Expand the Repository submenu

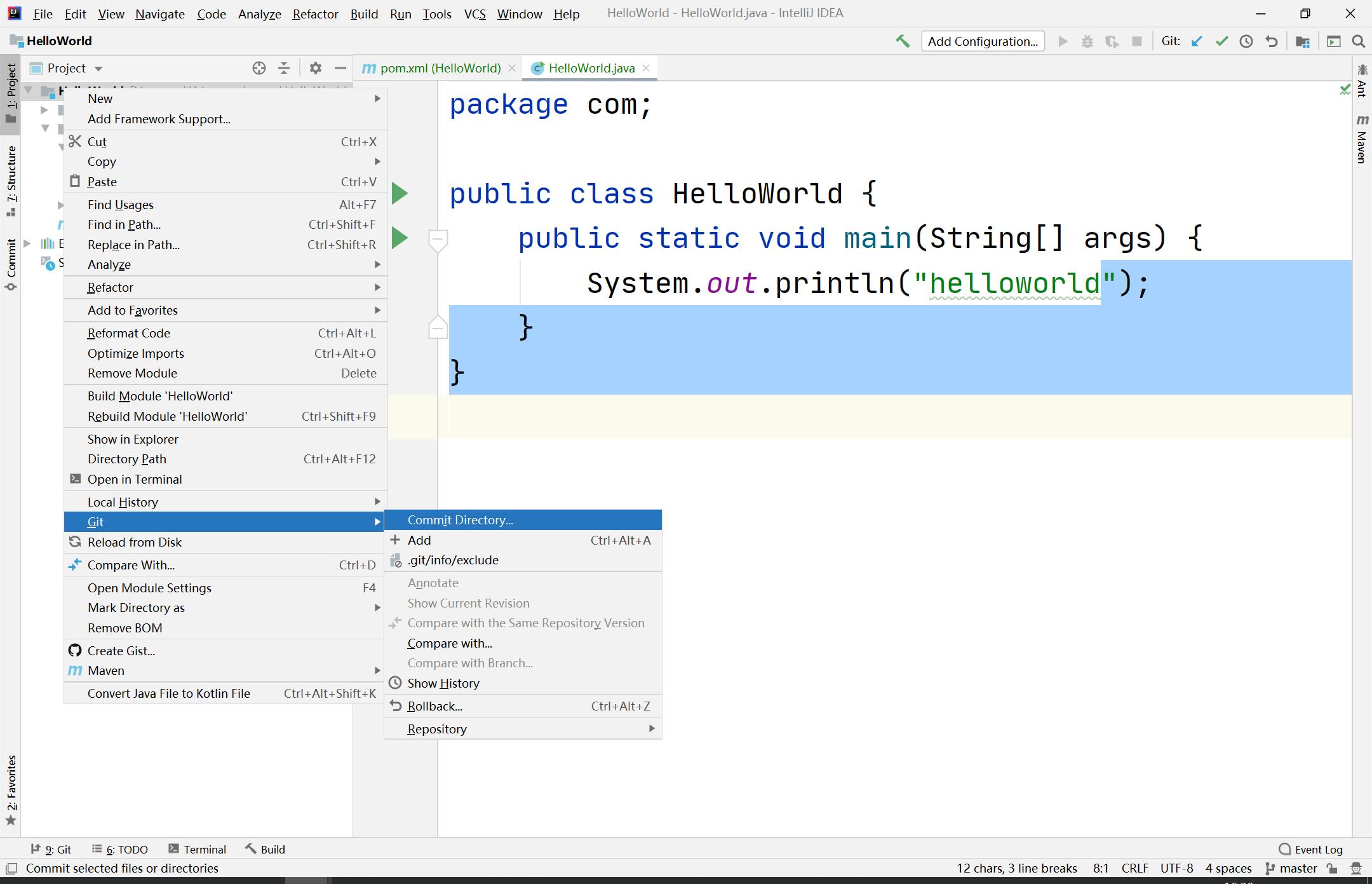coord(523,729)
